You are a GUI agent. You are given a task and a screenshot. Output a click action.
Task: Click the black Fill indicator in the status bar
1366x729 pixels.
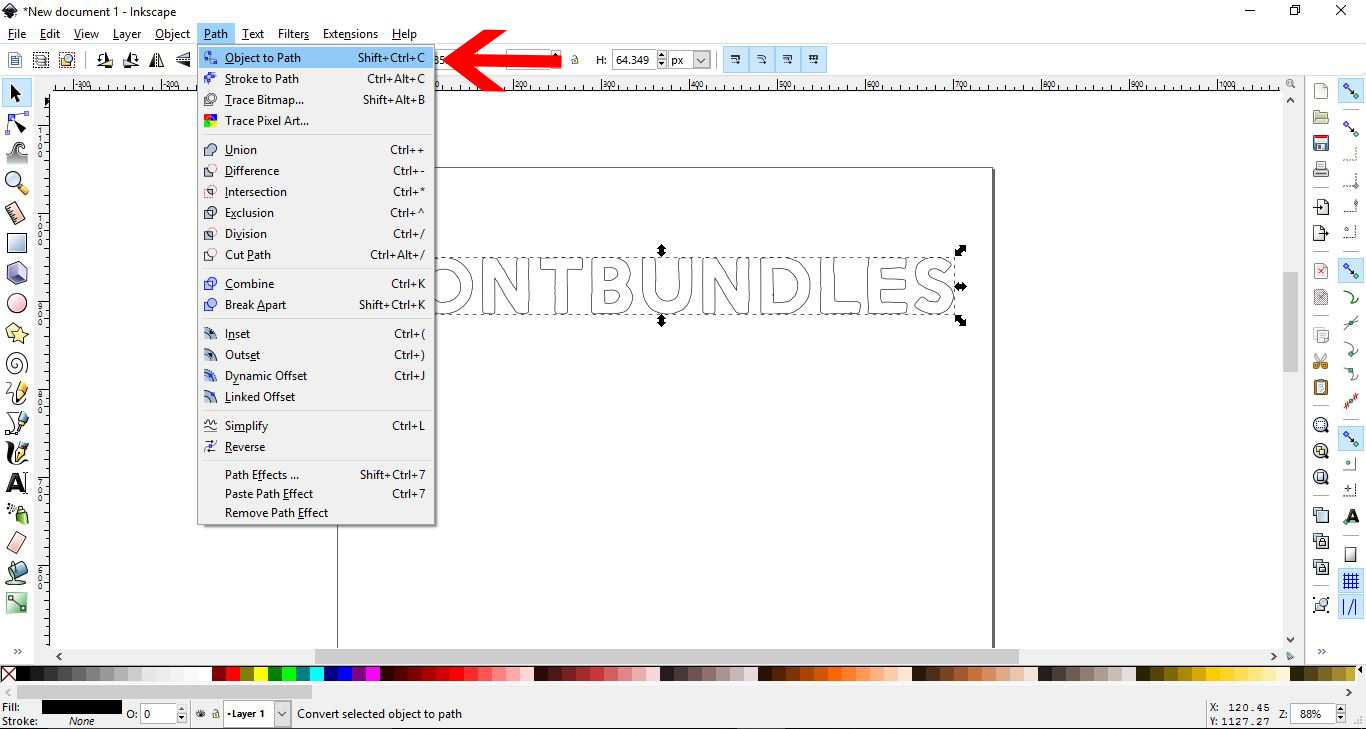(82, 707)
